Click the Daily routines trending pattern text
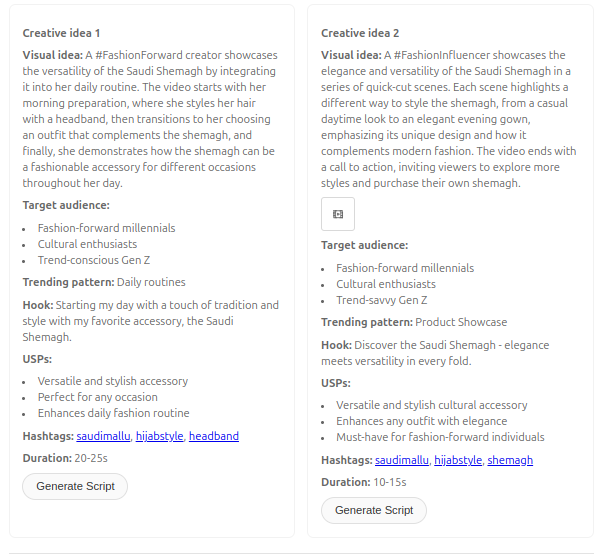 coord(151,282)
